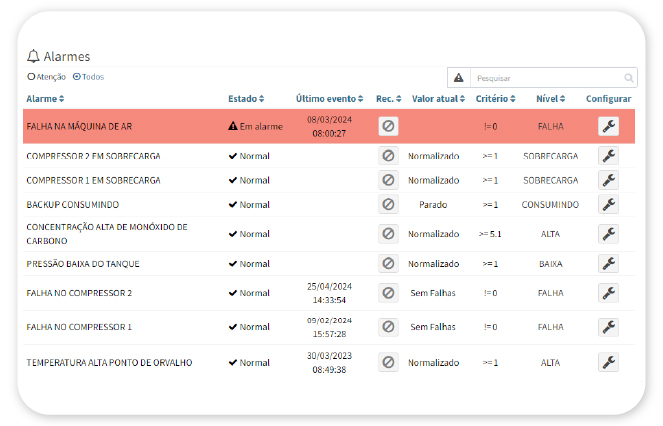Configure the BACKUP CONSUMINDO alarm
Image resolution: width=663 pixels, height=426 pixels.
608,204
